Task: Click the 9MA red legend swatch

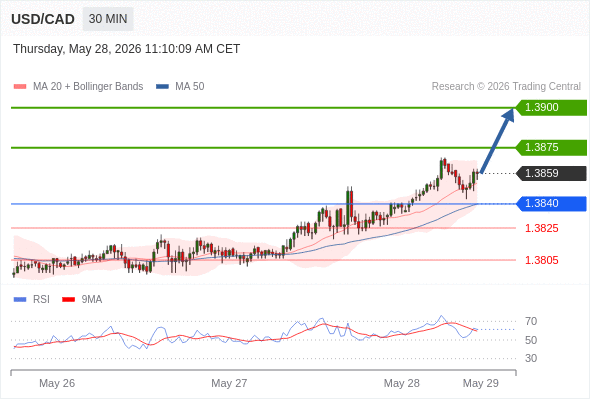Action: click(68, 300)
